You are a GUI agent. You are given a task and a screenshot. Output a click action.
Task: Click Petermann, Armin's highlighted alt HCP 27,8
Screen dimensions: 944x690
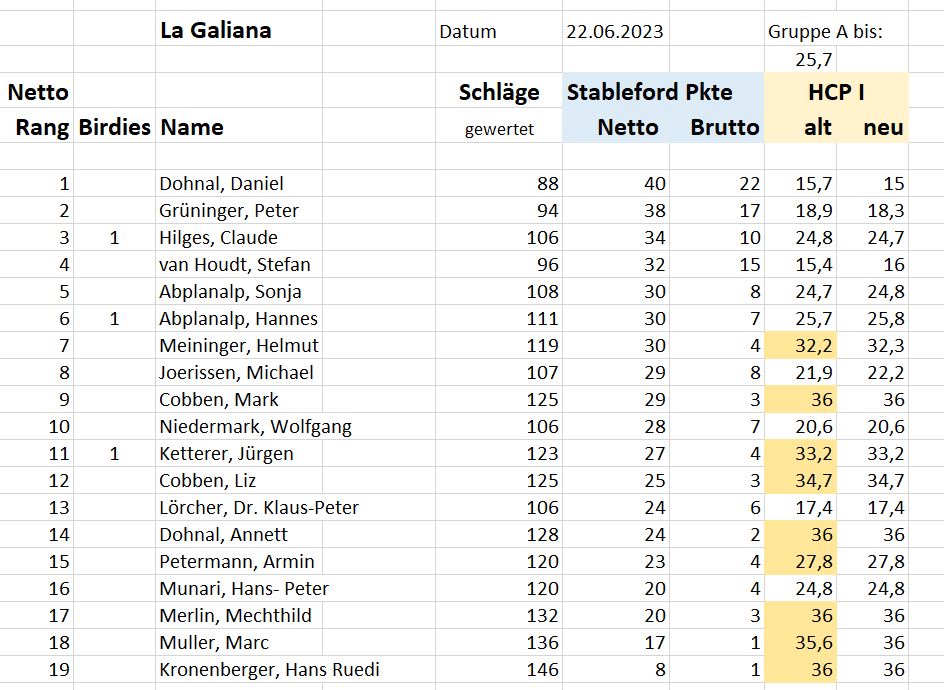coord(800,562)
